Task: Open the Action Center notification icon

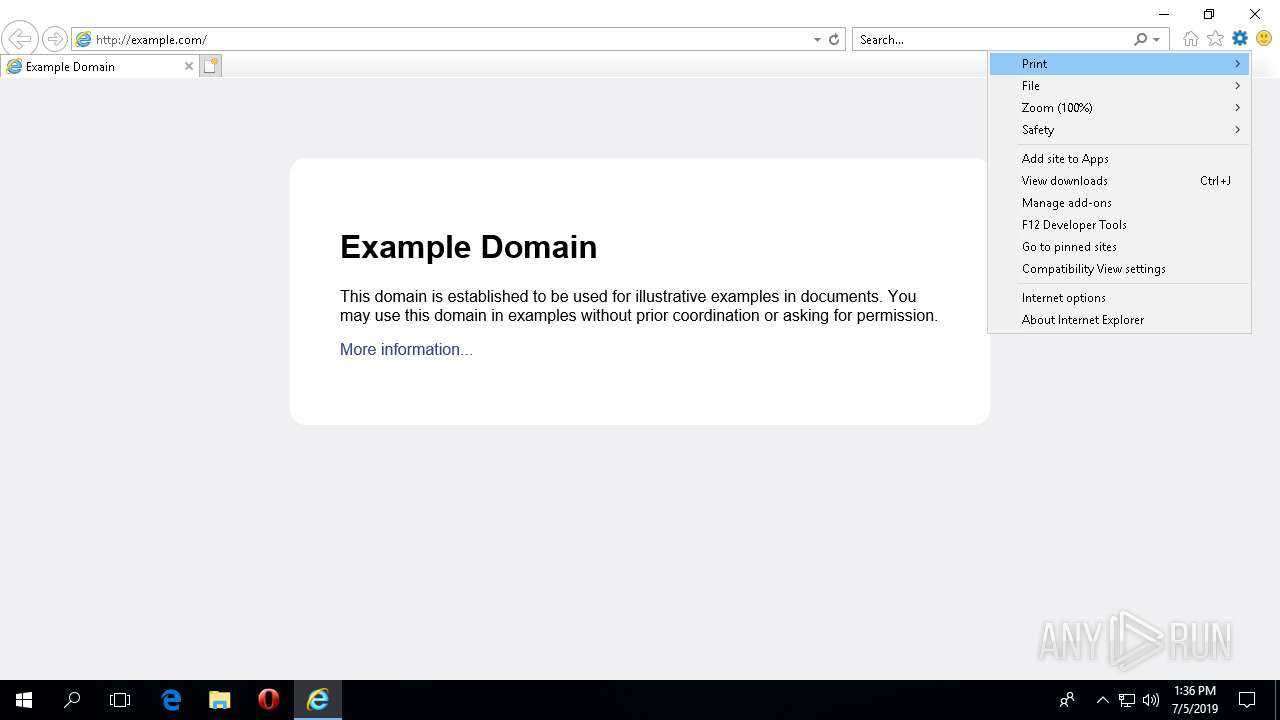Action: [1247, 700]
